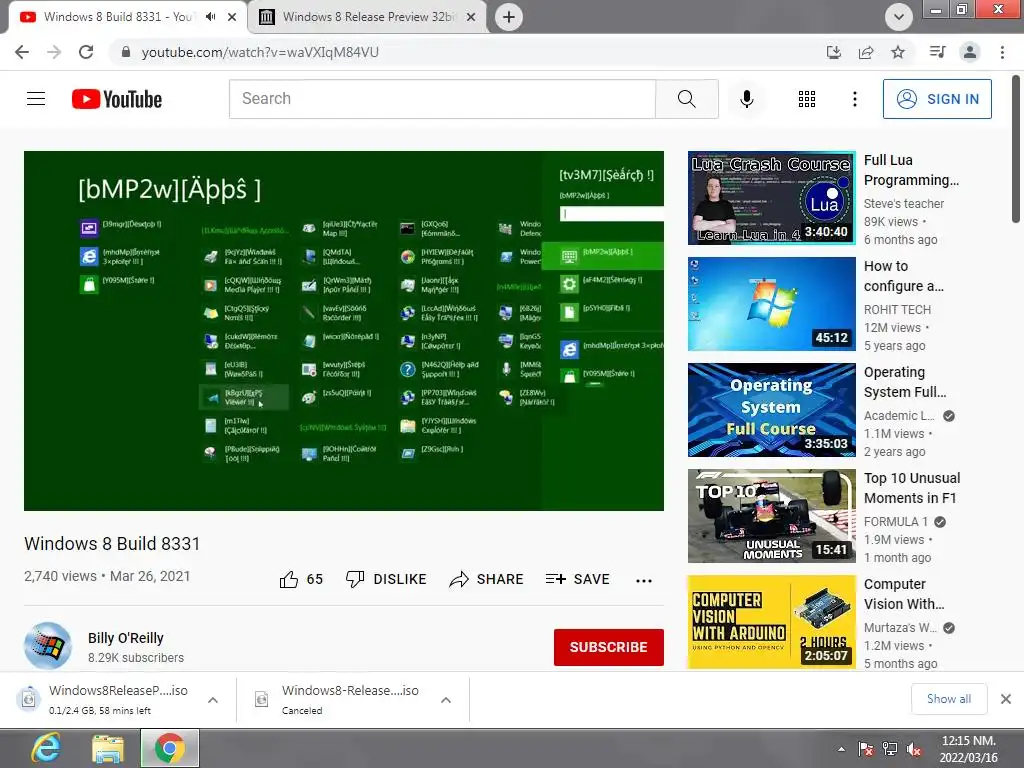The image size is (1024, 768).
Task: Click Show all downloads
Action: click(949, 699)
